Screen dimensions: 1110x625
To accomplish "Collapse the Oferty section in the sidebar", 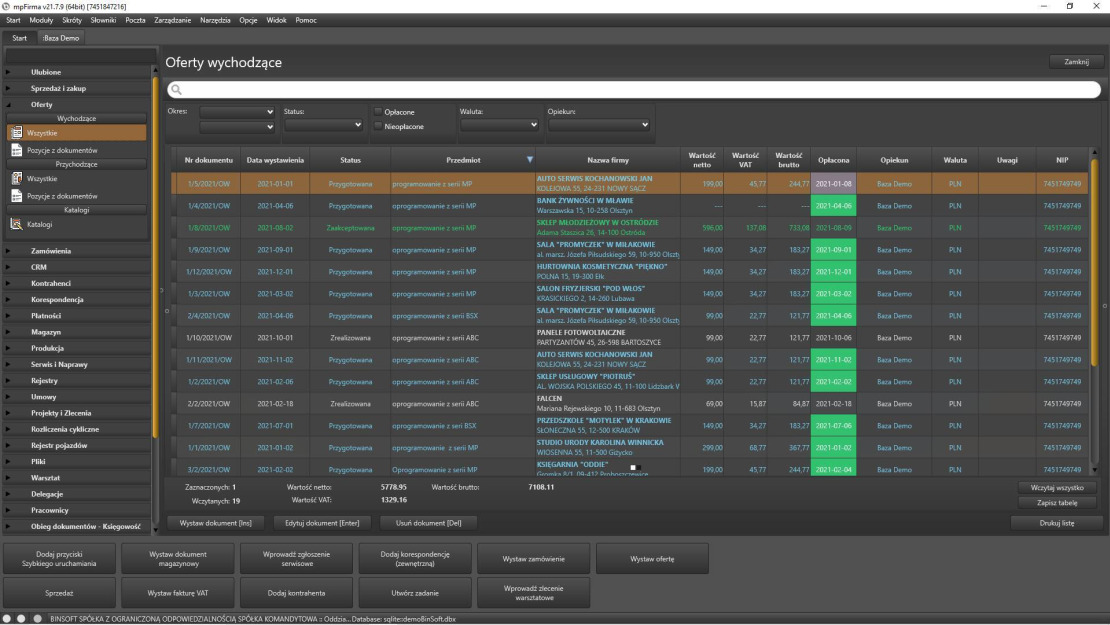I will click(8, 105).
